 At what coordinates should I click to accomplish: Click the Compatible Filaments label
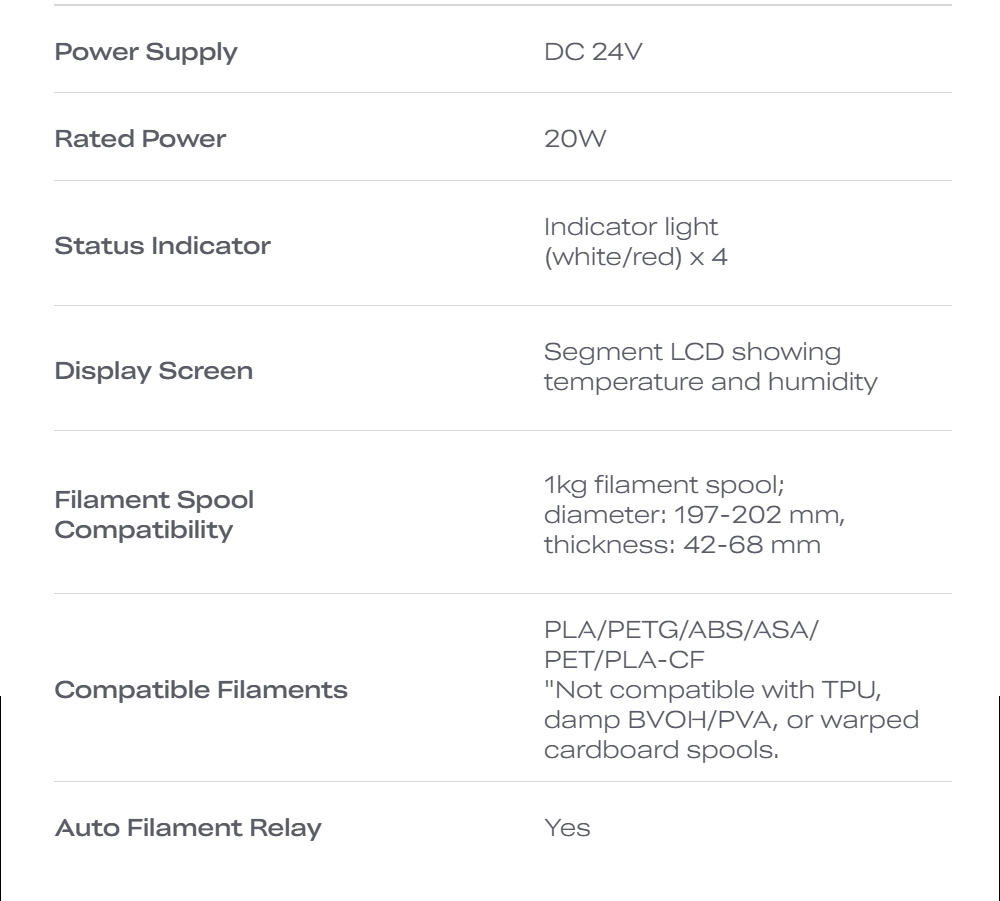201,690
